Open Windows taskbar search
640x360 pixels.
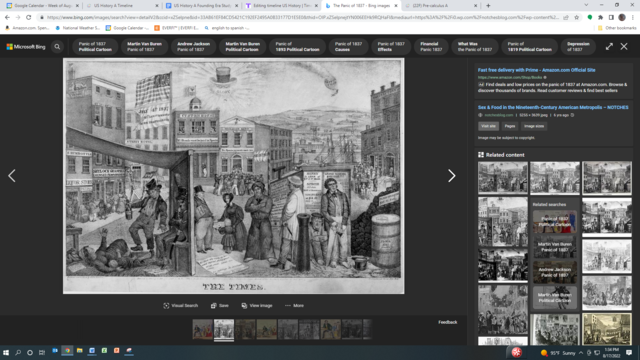click(x=18, y=352)
